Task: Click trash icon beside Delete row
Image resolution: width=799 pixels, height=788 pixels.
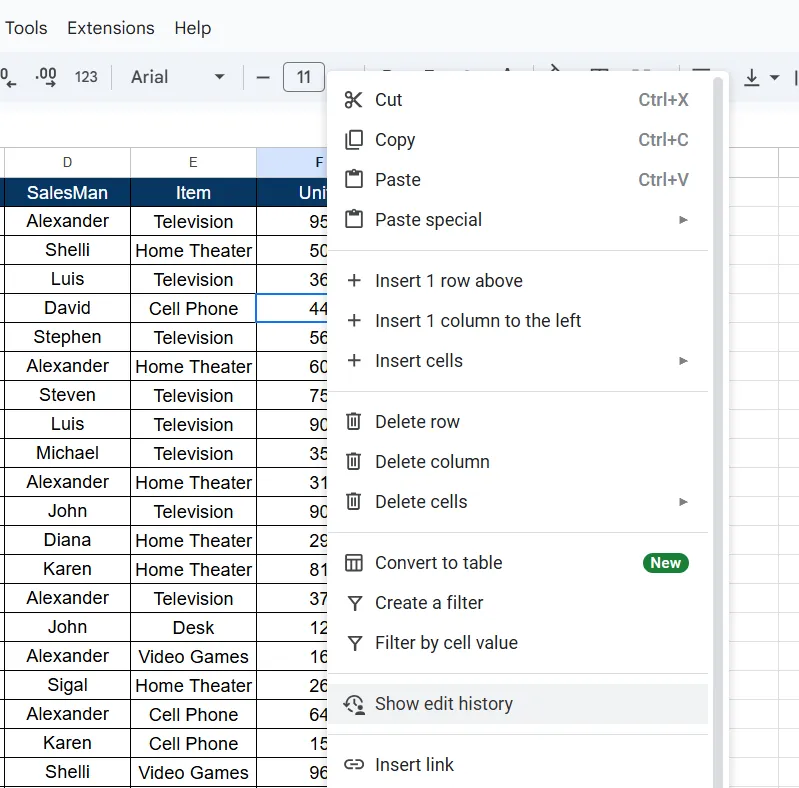Action: 354,422
